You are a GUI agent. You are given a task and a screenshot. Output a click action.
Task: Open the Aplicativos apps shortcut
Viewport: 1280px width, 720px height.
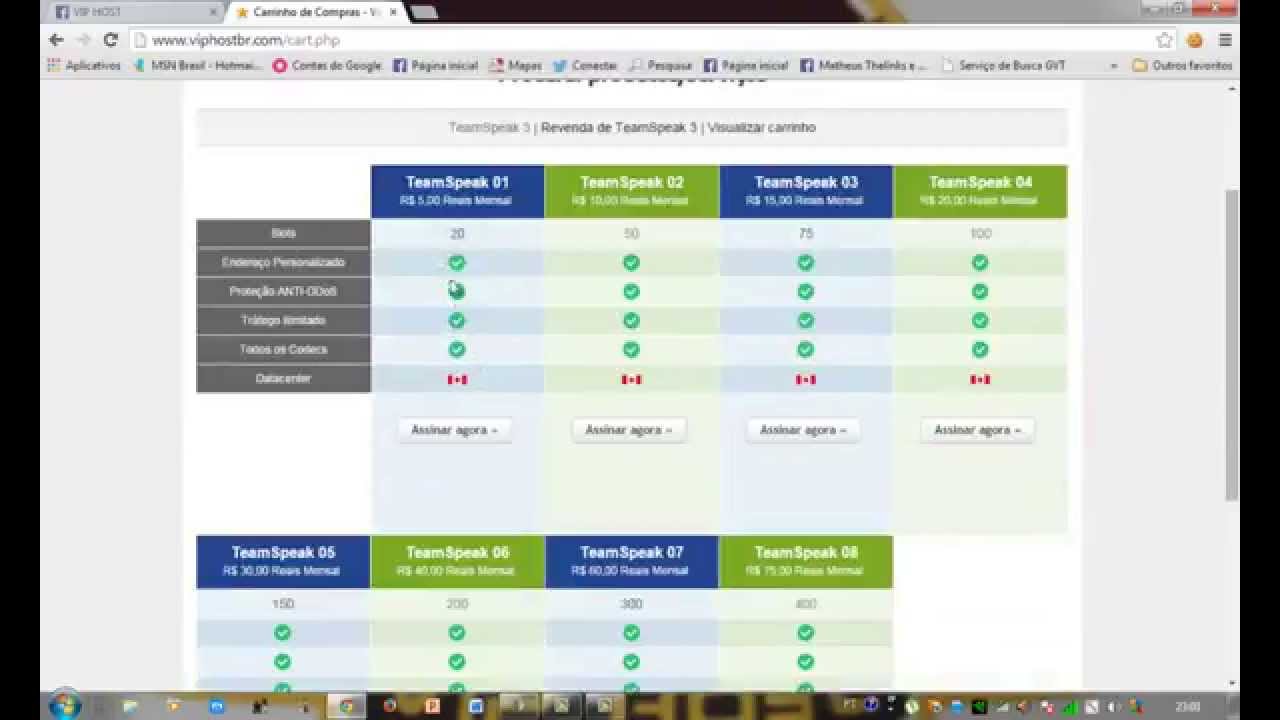point(83,65)
